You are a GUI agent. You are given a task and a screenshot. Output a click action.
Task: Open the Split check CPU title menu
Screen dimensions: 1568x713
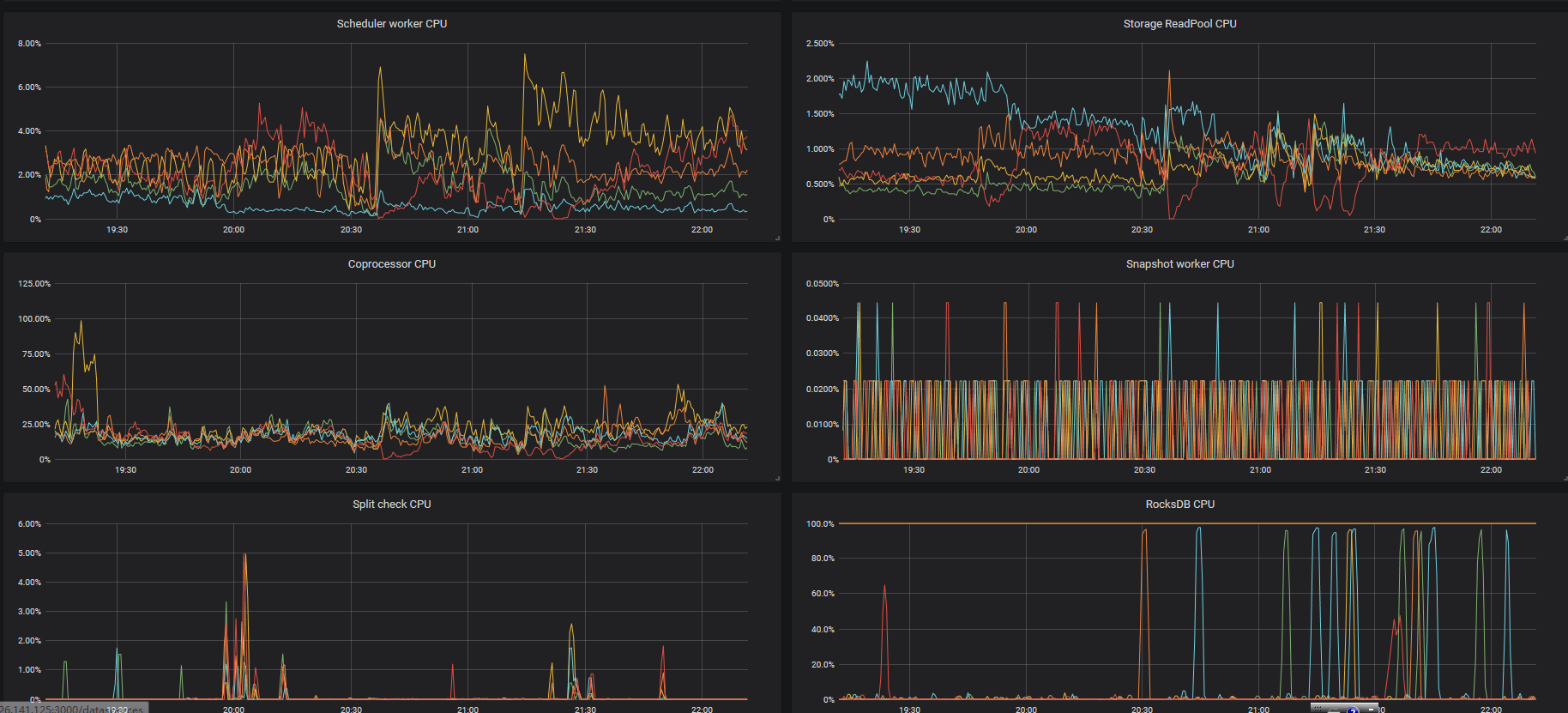(x=391, y=505)
